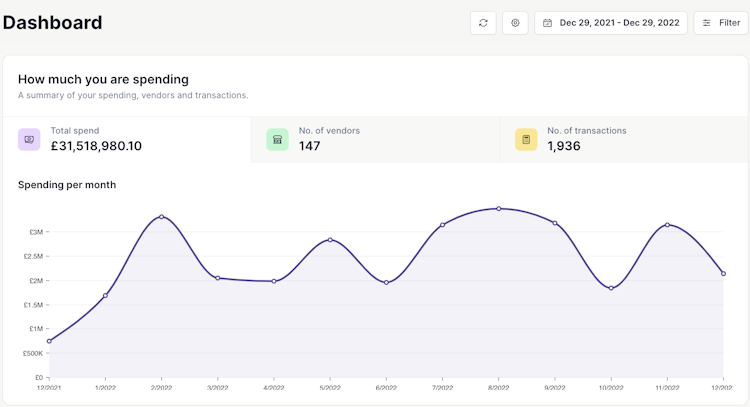The image size is (750, 407).
Task: Click the 1,936 transactions count
Action: pyautogui.click(x=564, y=146)
